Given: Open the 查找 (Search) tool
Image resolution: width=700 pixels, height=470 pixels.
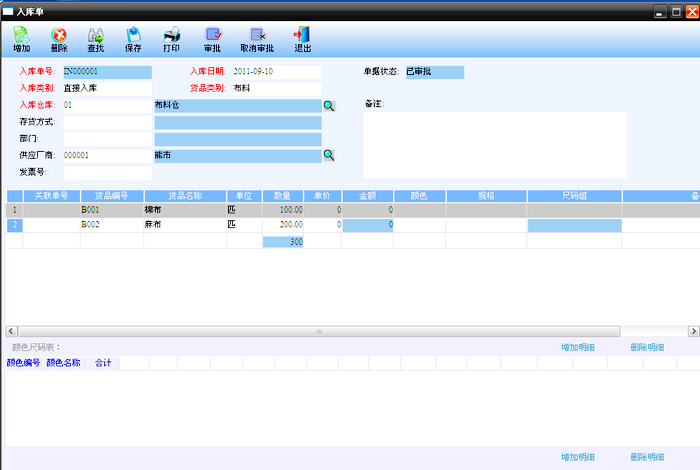Looking at the screenshot, I should point(96,39).
